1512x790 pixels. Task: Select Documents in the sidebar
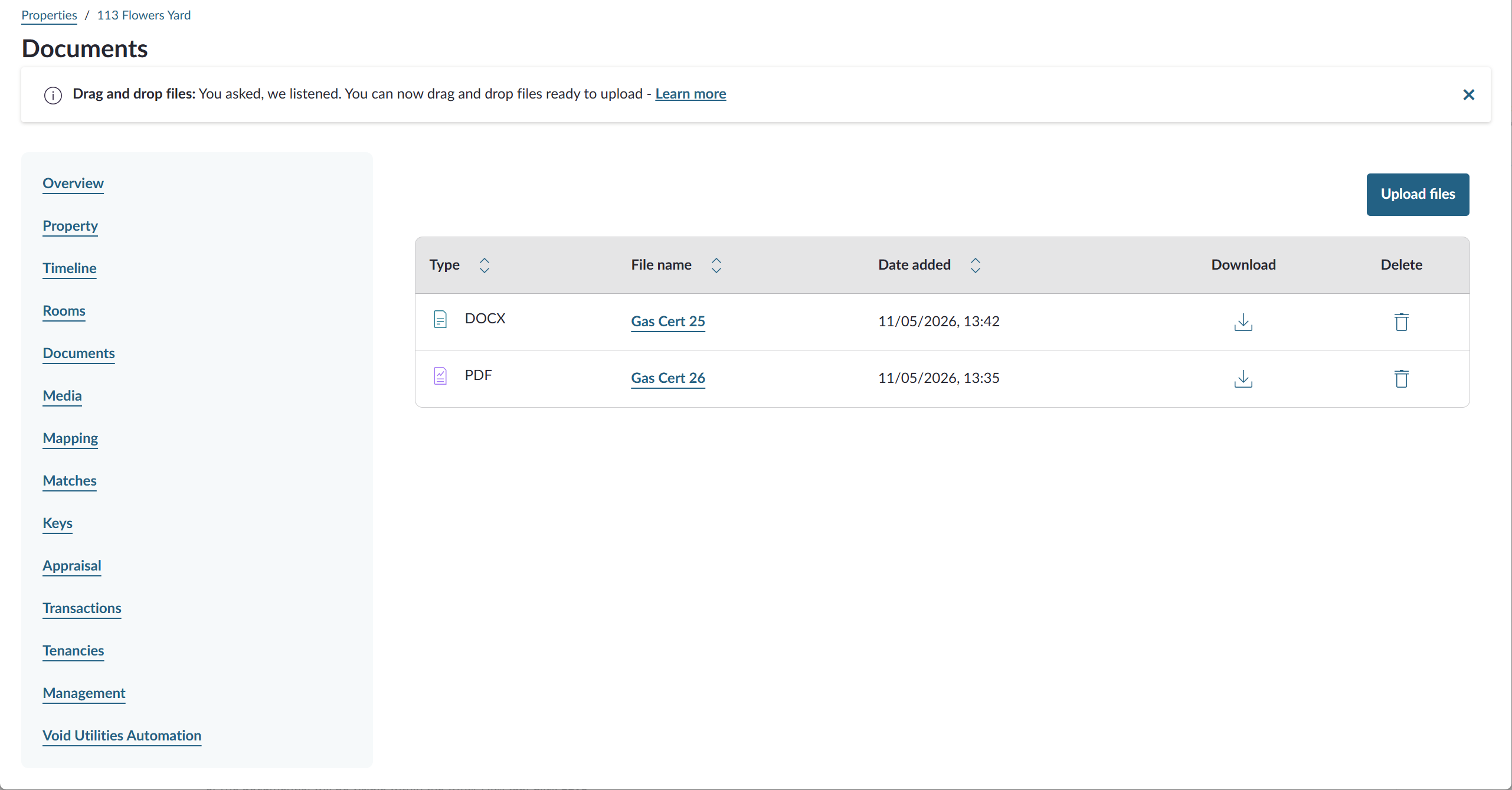coord(78,353)
